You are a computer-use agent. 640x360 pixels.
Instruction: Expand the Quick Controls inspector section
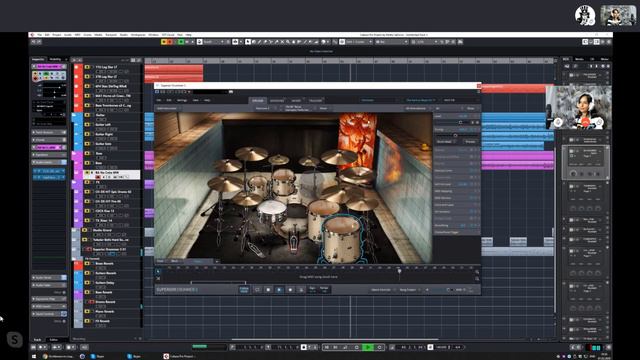(49, 314)
